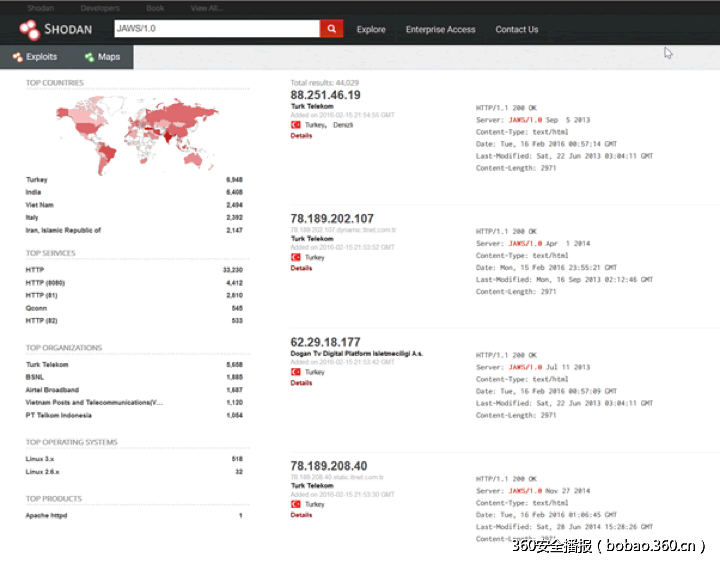Filter by Turk Telekom in top organizations
Image resolution: width=720 pixels, height=564 pixels.
click(x=48, y=365)
